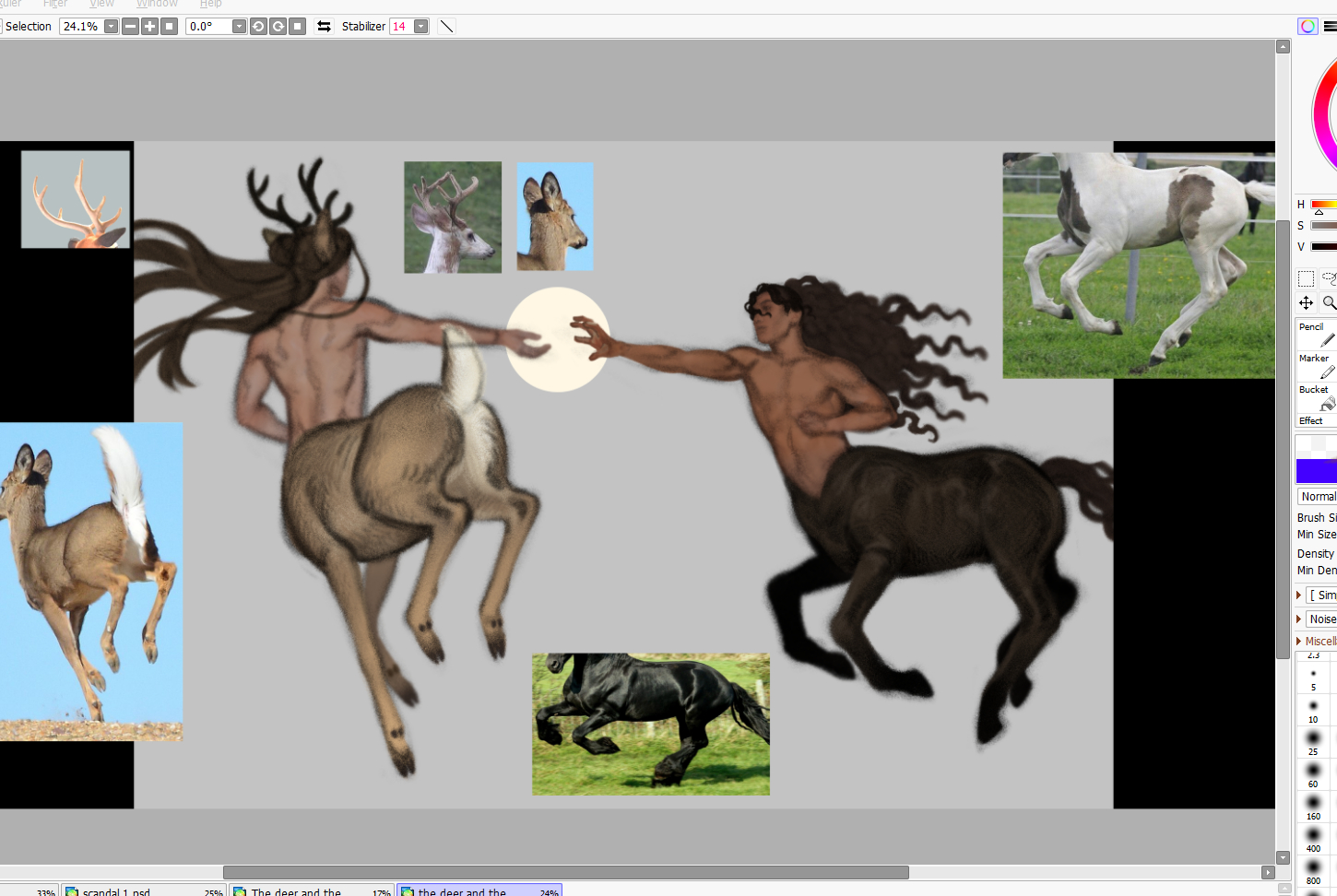Pick the Bucket tool
Screen dimensions: 1337x896
coord(1317,398)
